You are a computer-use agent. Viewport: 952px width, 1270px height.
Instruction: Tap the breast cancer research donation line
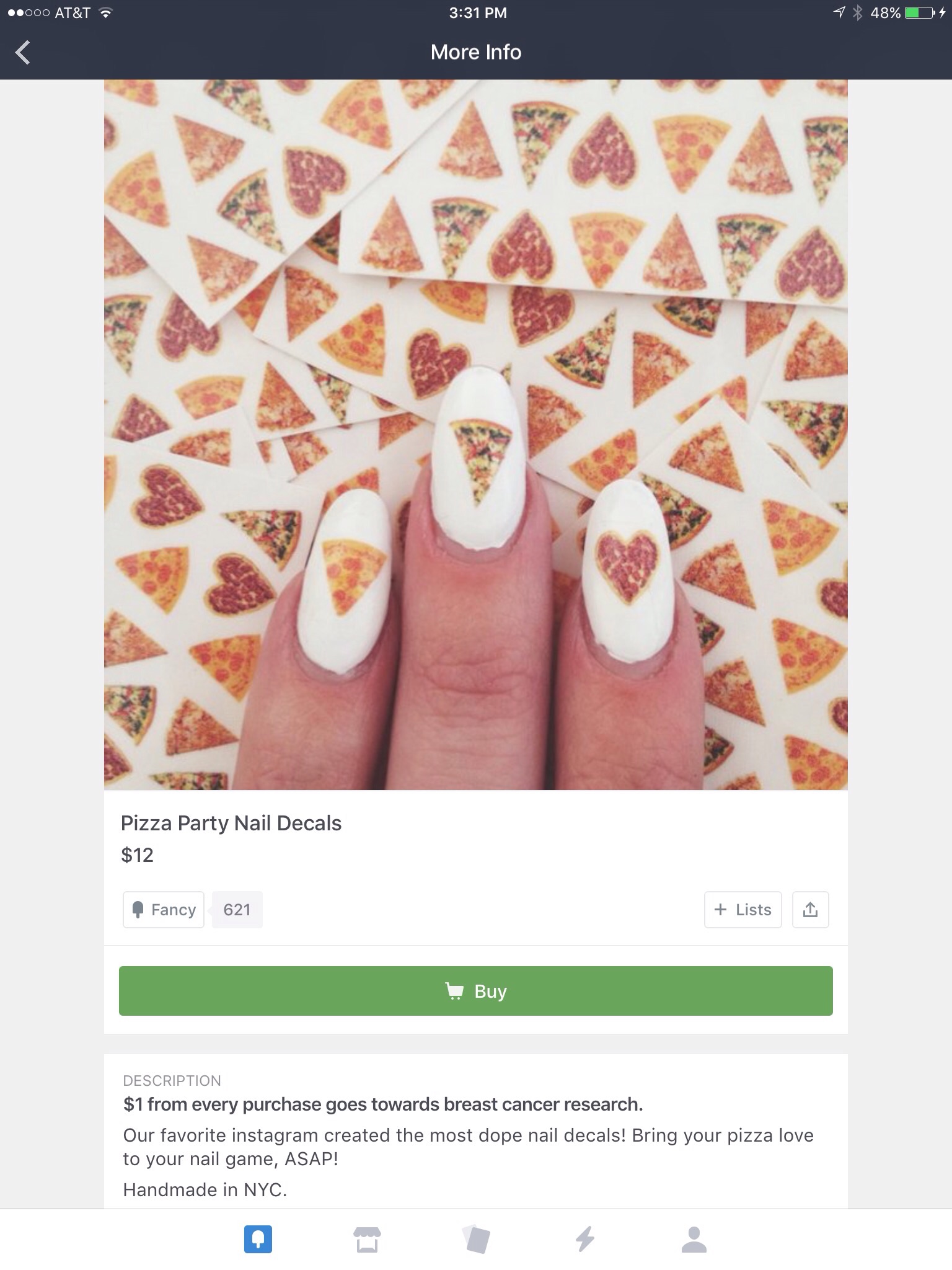pyautogui.click(x=383, y=1104)
